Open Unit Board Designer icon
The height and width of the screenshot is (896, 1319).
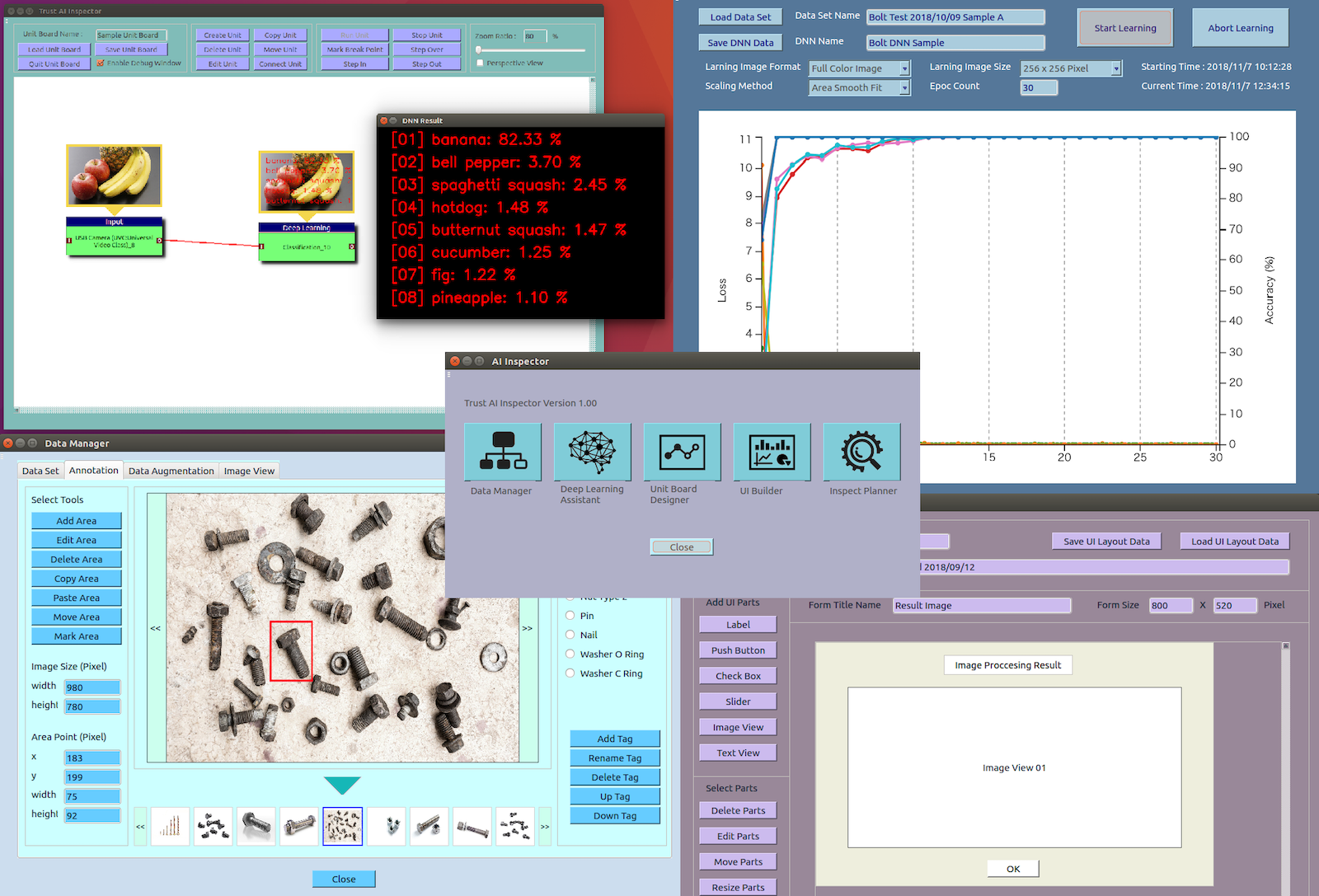[x=683, y=452]
